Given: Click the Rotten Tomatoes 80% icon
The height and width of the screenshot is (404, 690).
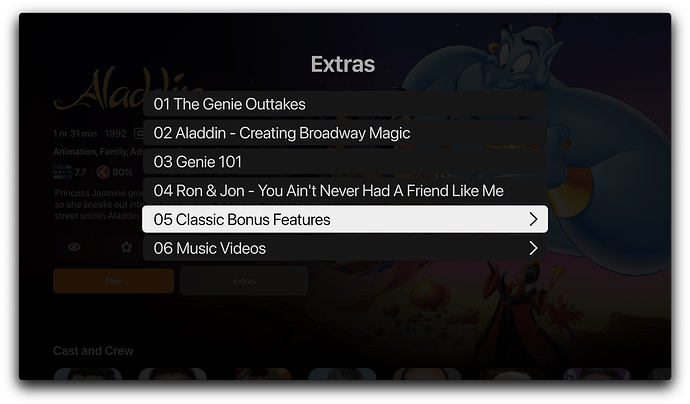Looking at the screenshot, I should [x=103, y=172].
